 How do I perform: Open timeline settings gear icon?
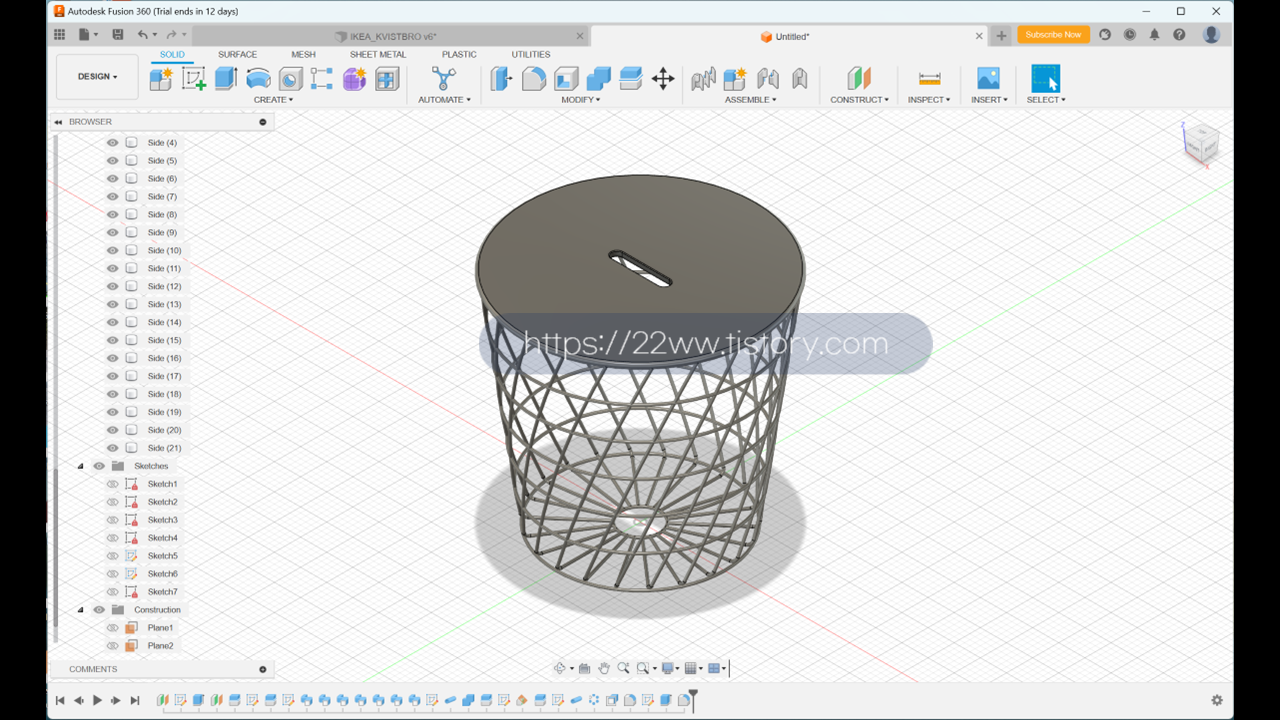click(1217, 700)
